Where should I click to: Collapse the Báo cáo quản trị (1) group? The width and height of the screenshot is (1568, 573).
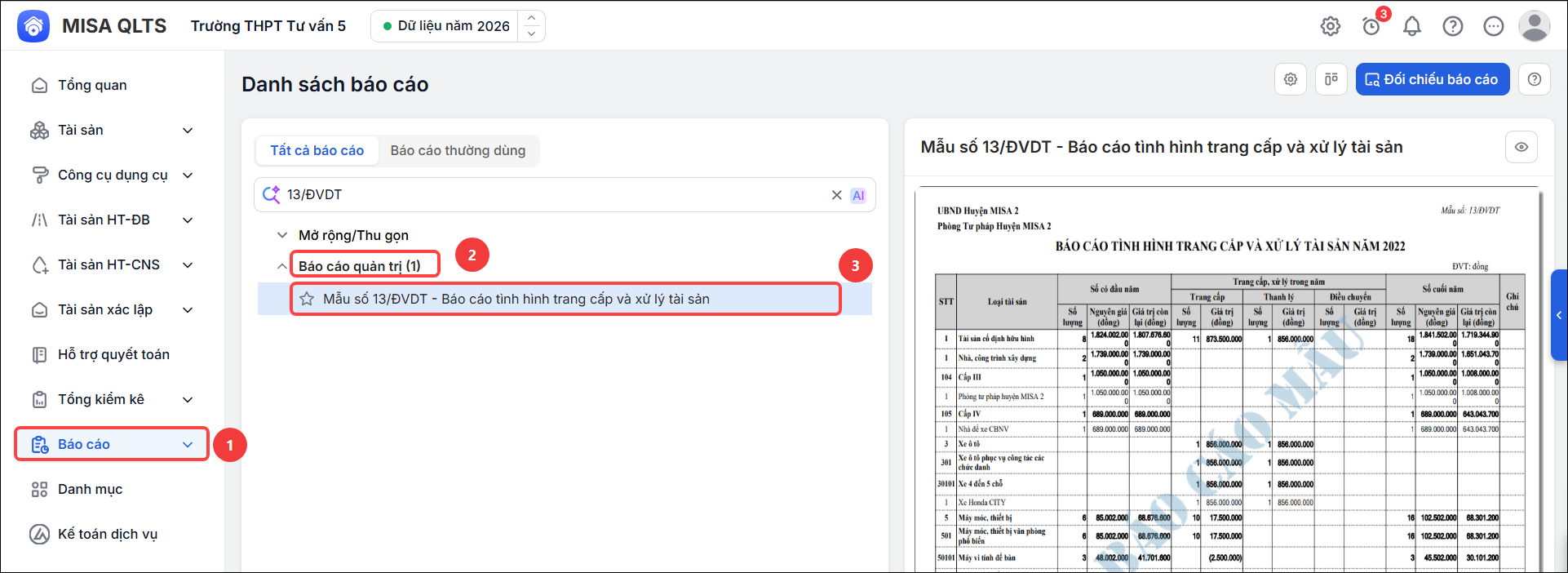281,266
